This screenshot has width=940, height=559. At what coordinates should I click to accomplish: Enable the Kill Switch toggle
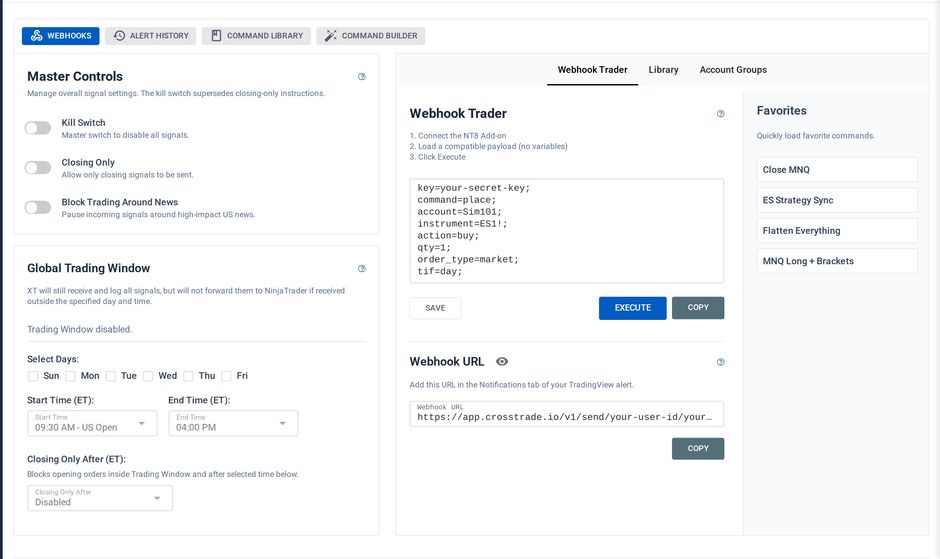pyautogui.click(x=38, y=128)
